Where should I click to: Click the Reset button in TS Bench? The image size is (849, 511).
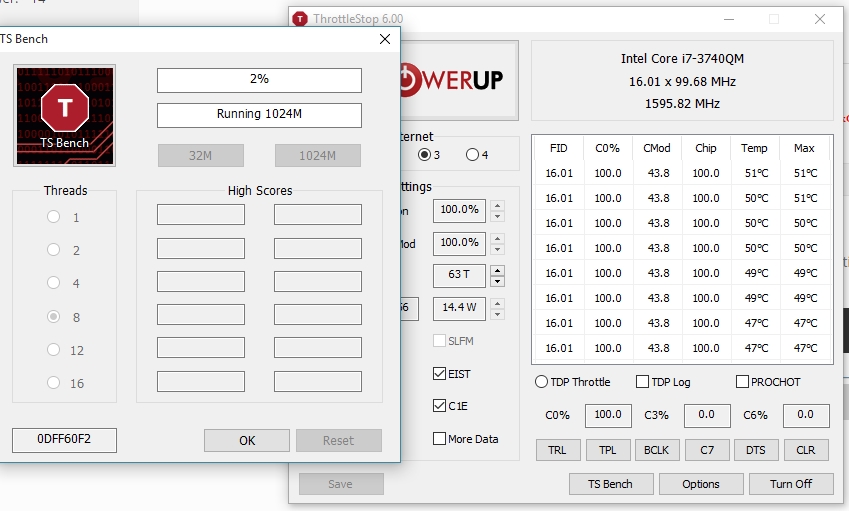pyautogui.click(x=338, y=441)
